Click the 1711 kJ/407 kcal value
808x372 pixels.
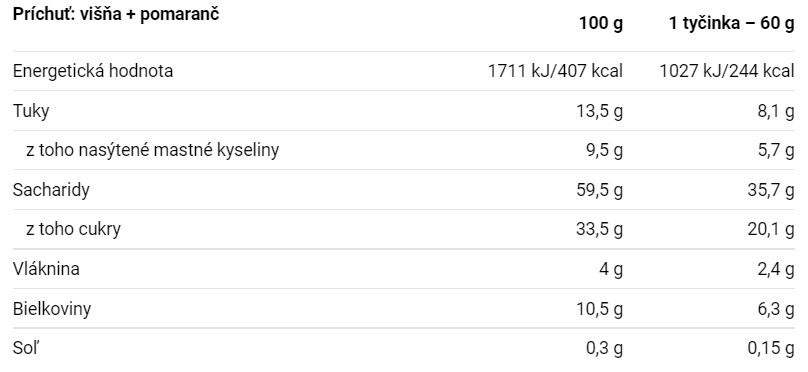pyautogui.click(x=555, y=71)
